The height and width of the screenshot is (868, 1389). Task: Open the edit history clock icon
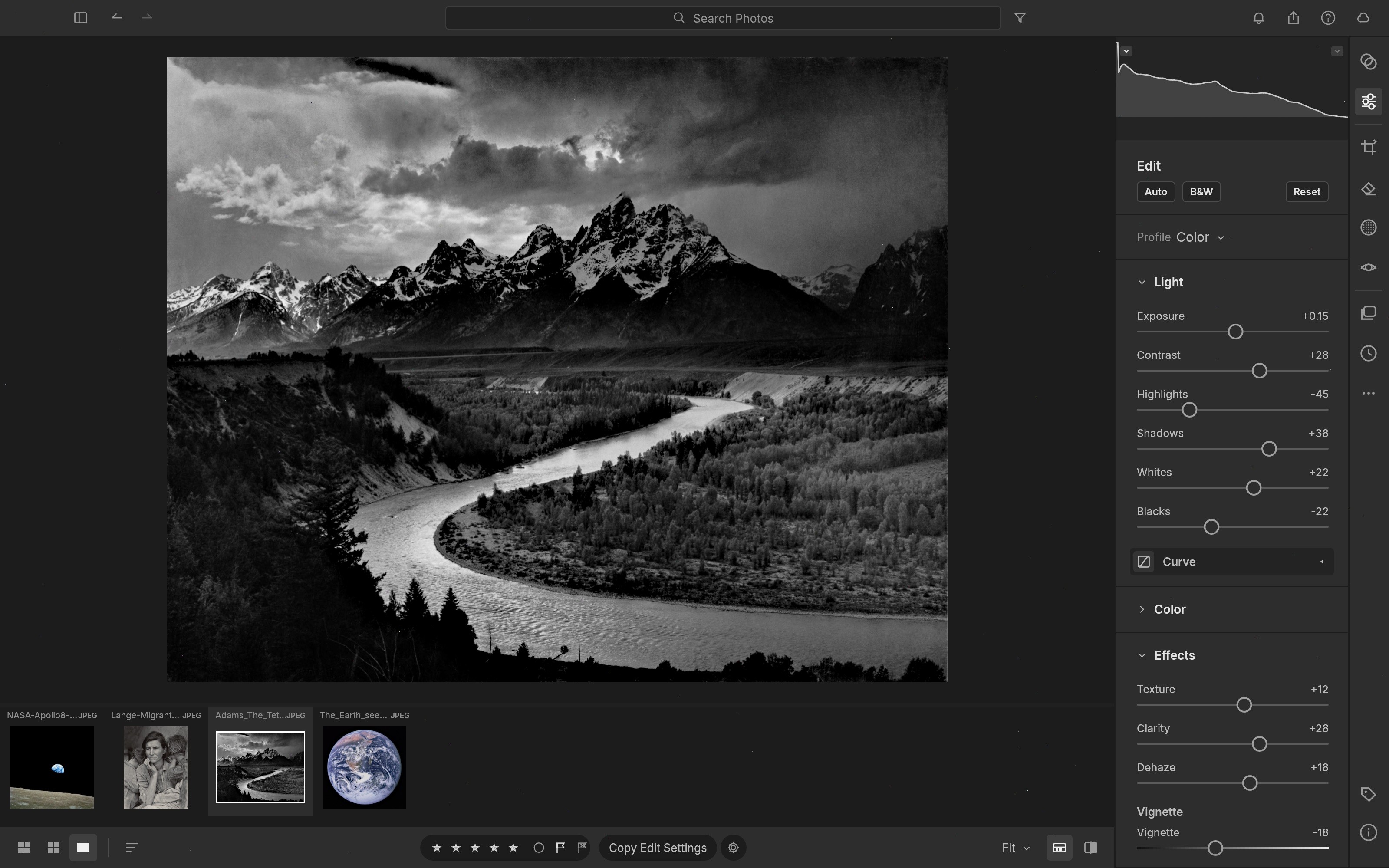click(1368, 353)
